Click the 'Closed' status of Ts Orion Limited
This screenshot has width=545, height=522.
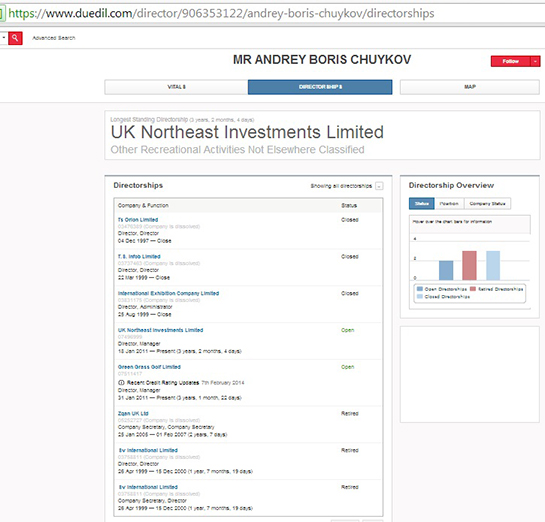350,220
